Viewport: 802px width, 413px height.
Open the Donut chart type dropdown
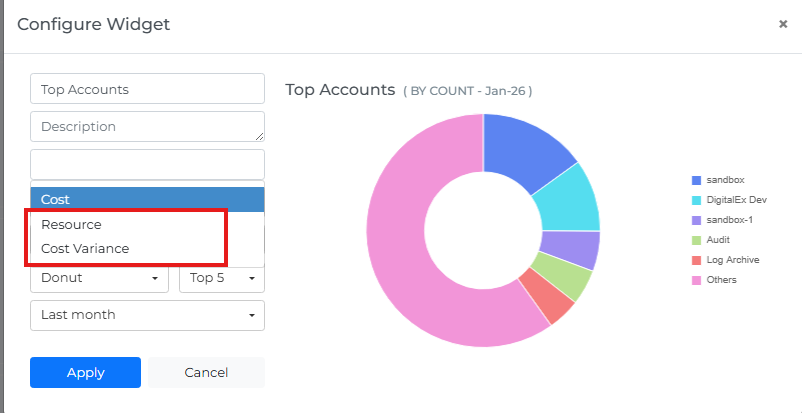(100, 277)
